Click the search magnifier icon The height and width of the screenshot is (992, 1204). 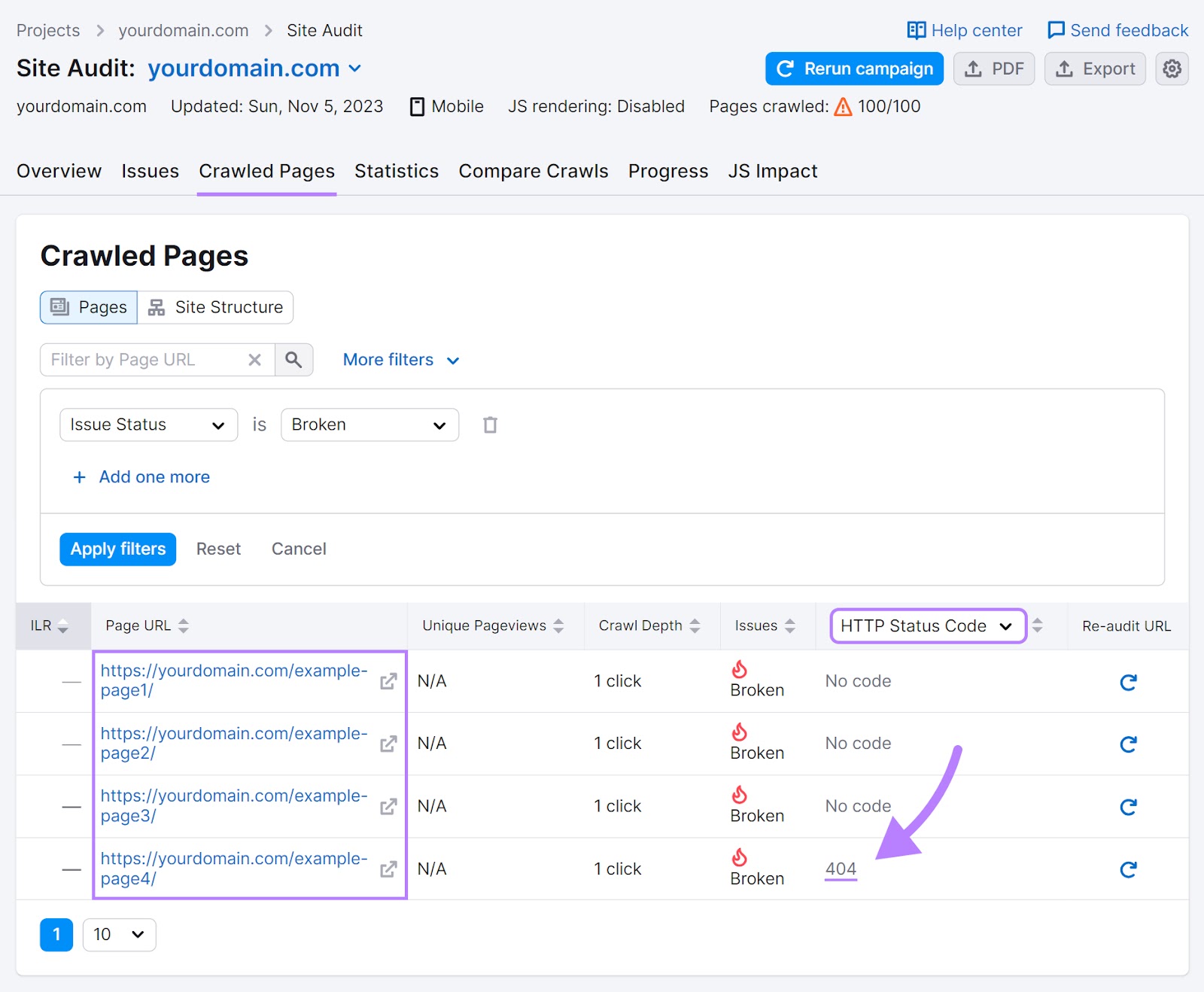(x=293, y=360)
